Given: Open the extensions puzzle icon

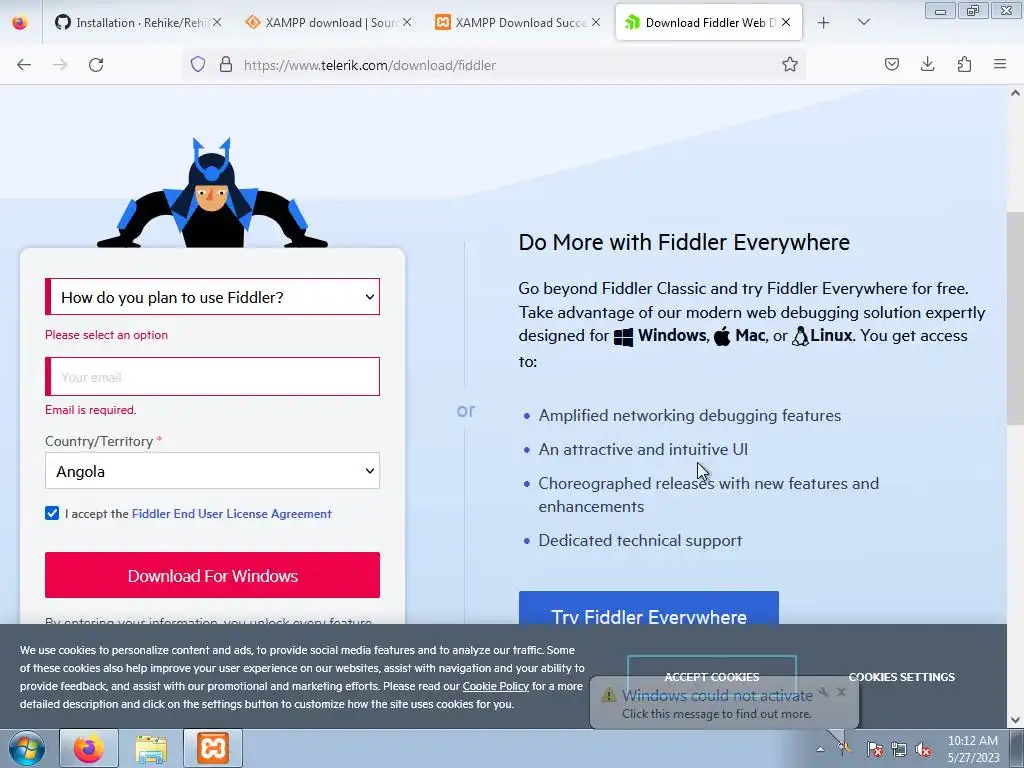Looking at the screenshot, I should point(964,64).
